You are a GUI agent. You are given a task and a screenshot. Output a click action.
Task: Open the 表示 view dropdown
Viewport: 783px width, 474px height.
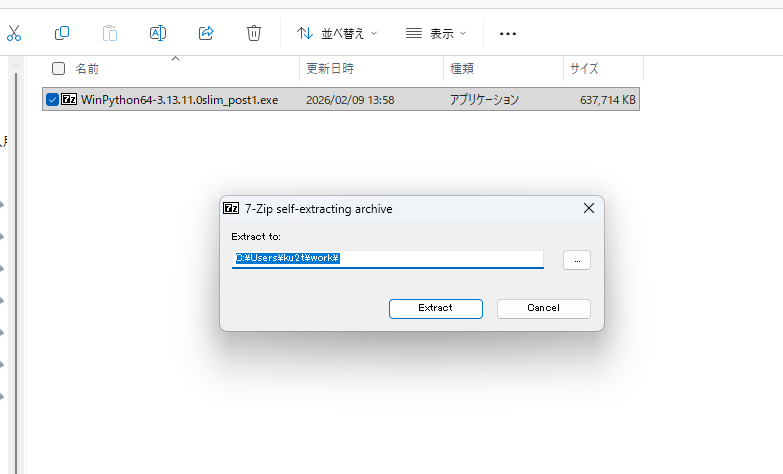[x=436, y=33]
